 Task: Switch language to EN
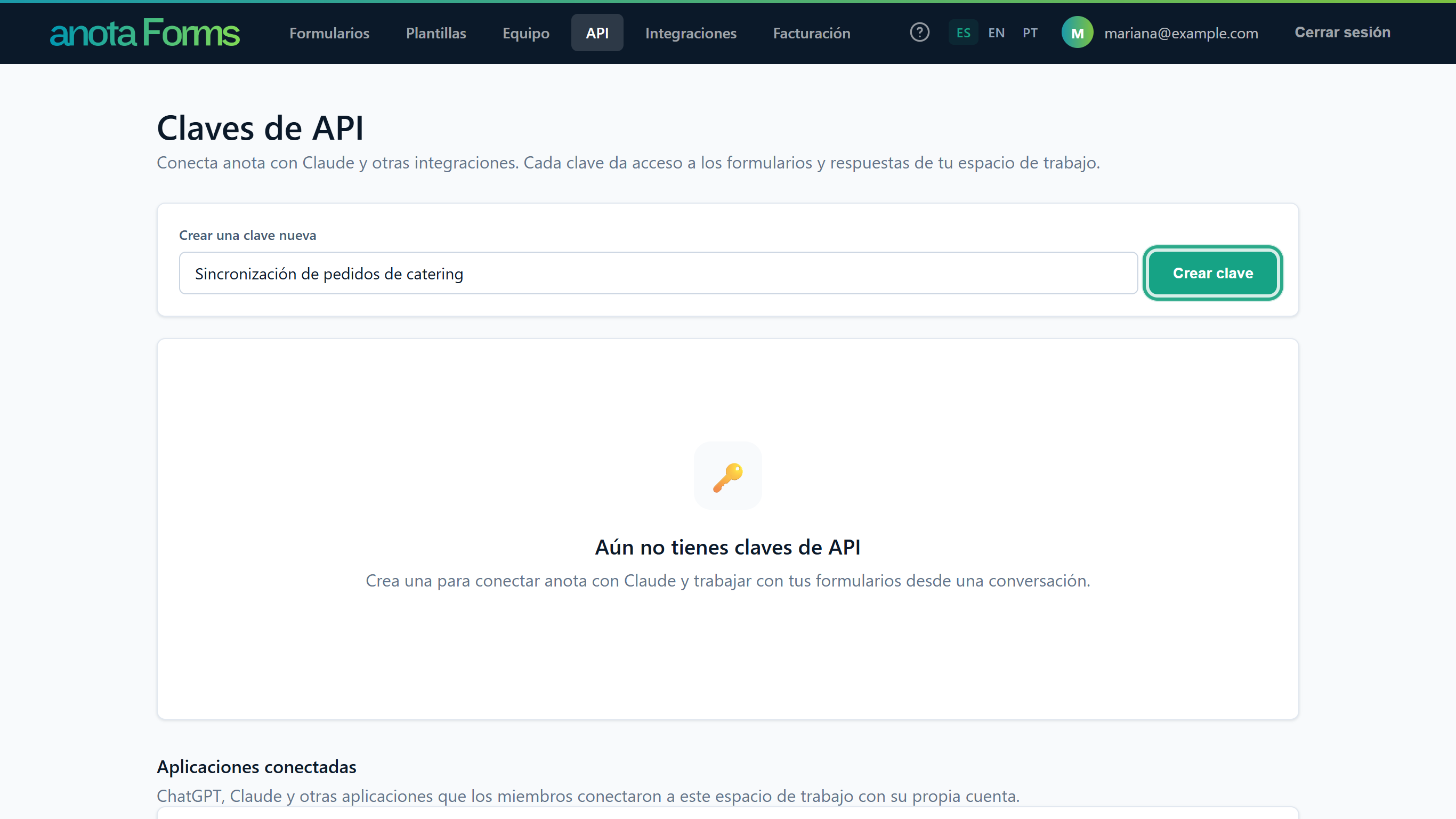[x=996, y=33]
